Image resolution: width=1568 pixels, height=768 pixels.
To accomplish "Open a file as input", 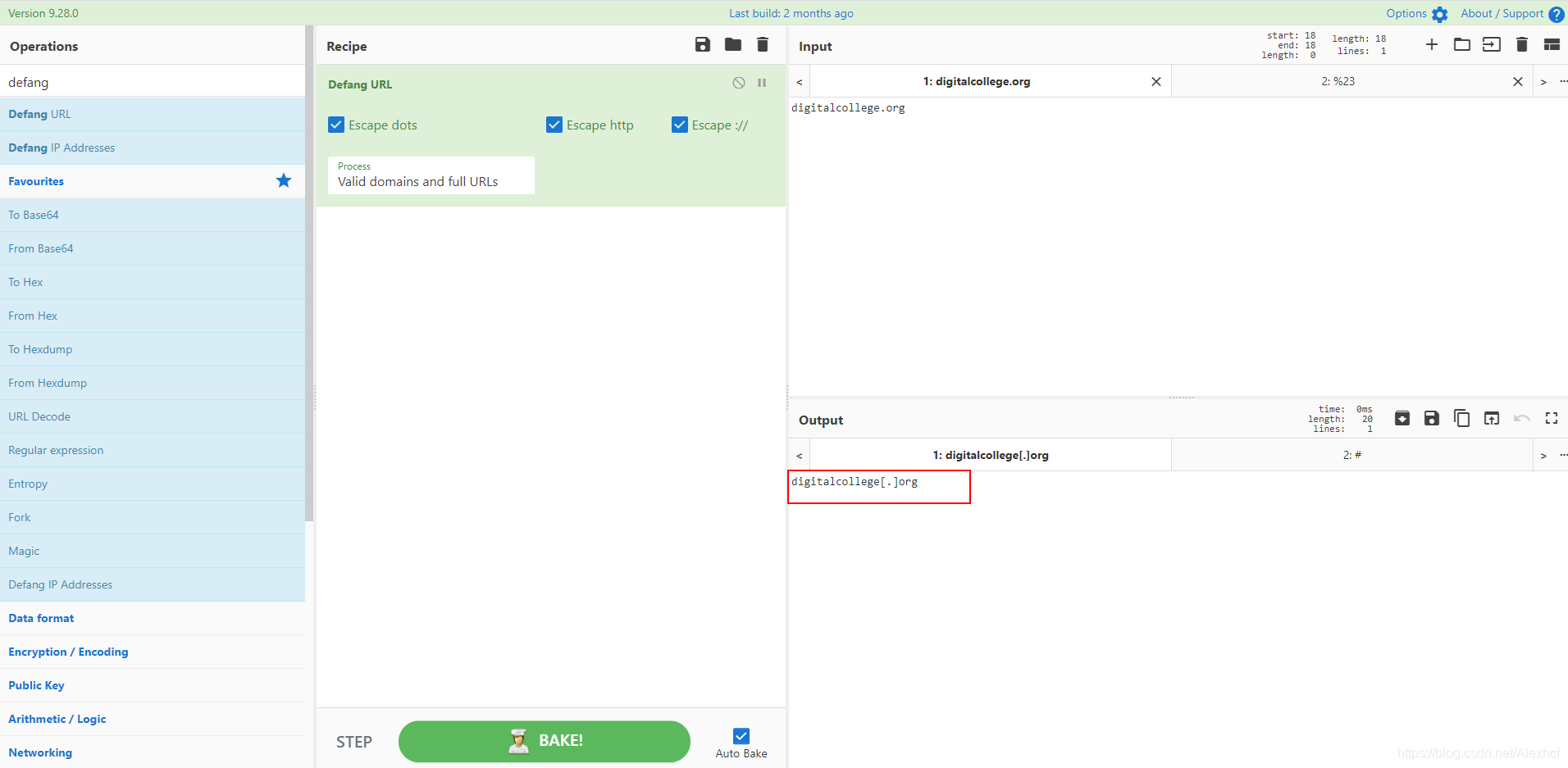I will tap(1492, 45).
